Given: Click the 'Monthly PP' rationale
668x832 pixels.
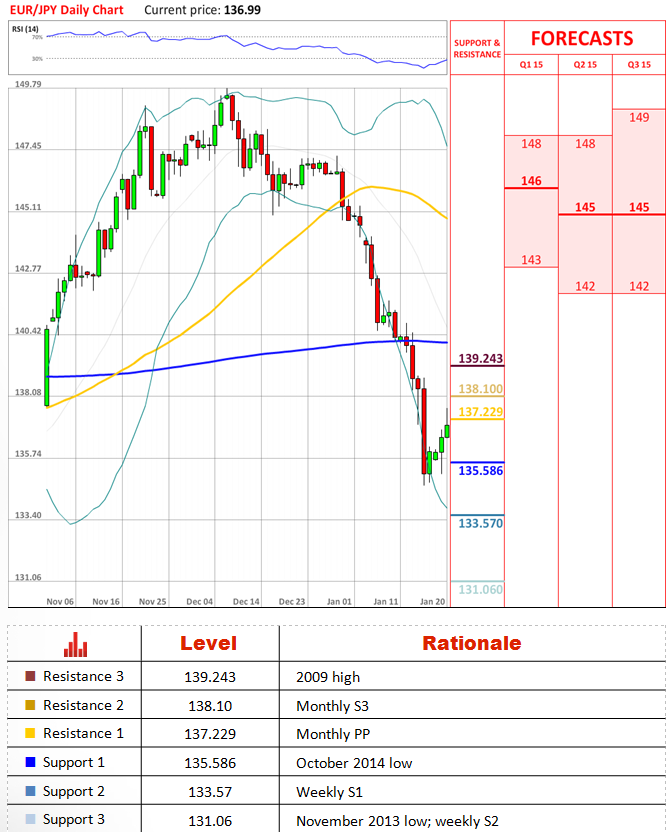Looking at the screenshot, I should coord(333,735).
